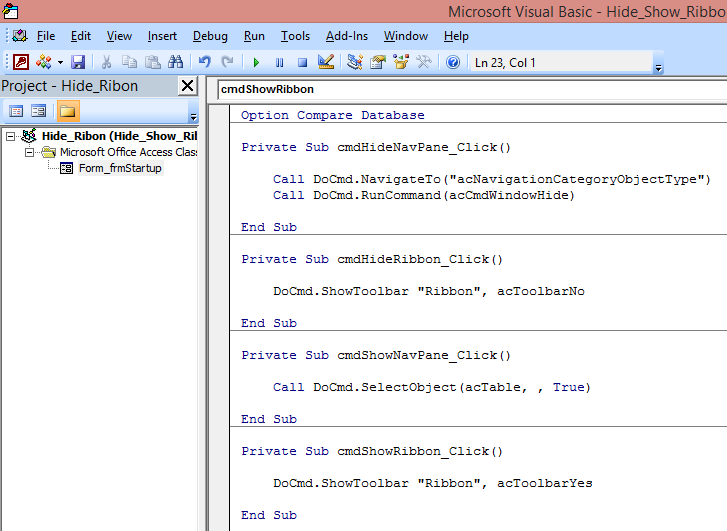Viewport: 727px width, 531px height.
Task: Click the acToolbarNo code line
Action: tap(429, 291)
